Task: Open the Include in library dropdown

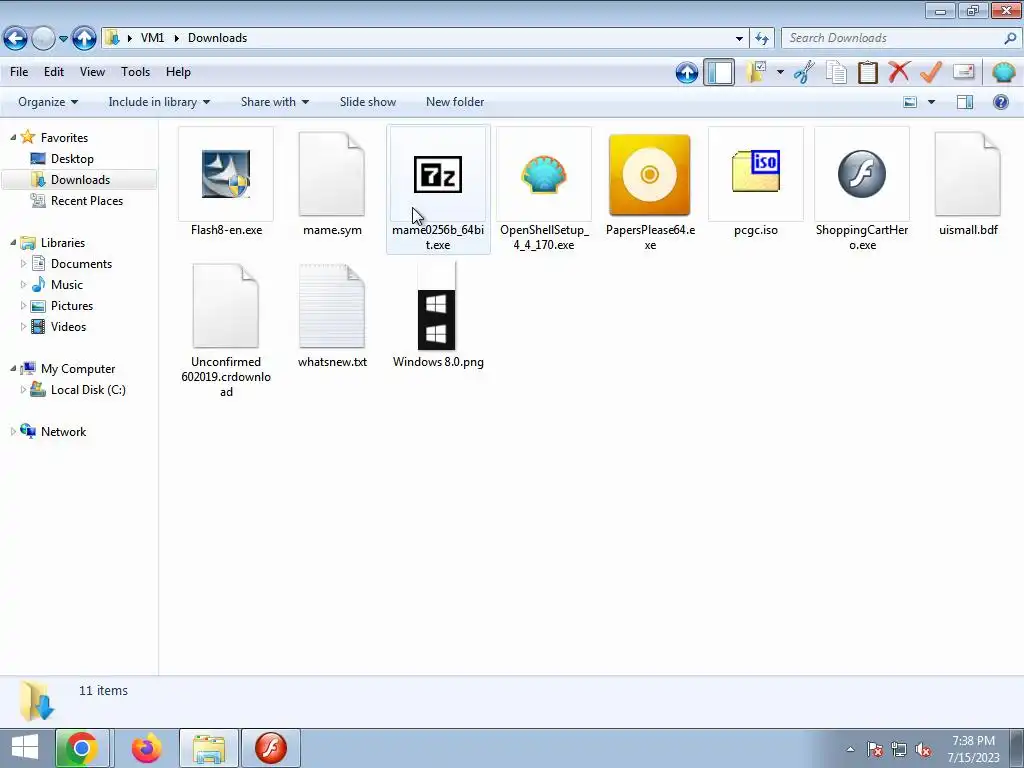Action: click(159, 102)
